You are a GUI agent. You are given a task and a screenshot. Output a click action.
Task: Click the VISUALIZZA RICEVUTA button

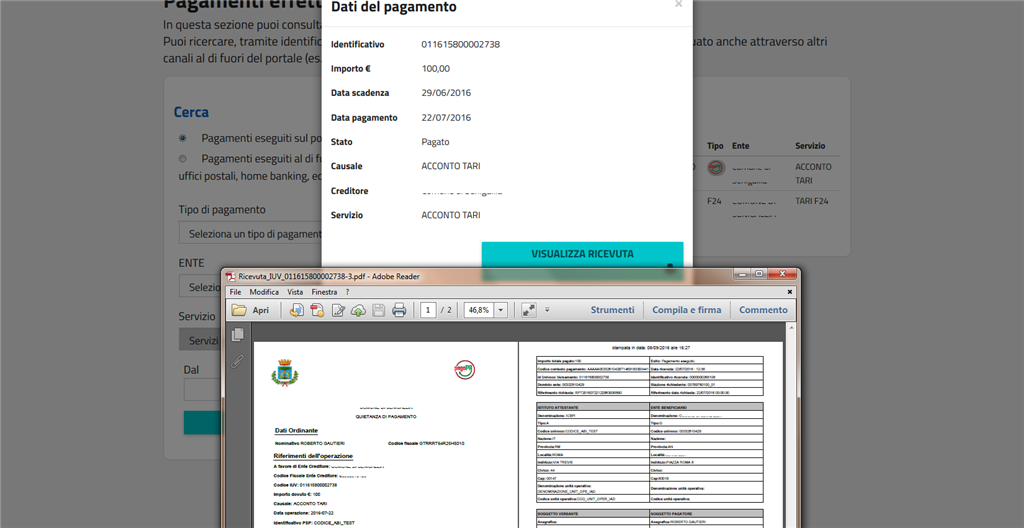click(x=582, y=254)
